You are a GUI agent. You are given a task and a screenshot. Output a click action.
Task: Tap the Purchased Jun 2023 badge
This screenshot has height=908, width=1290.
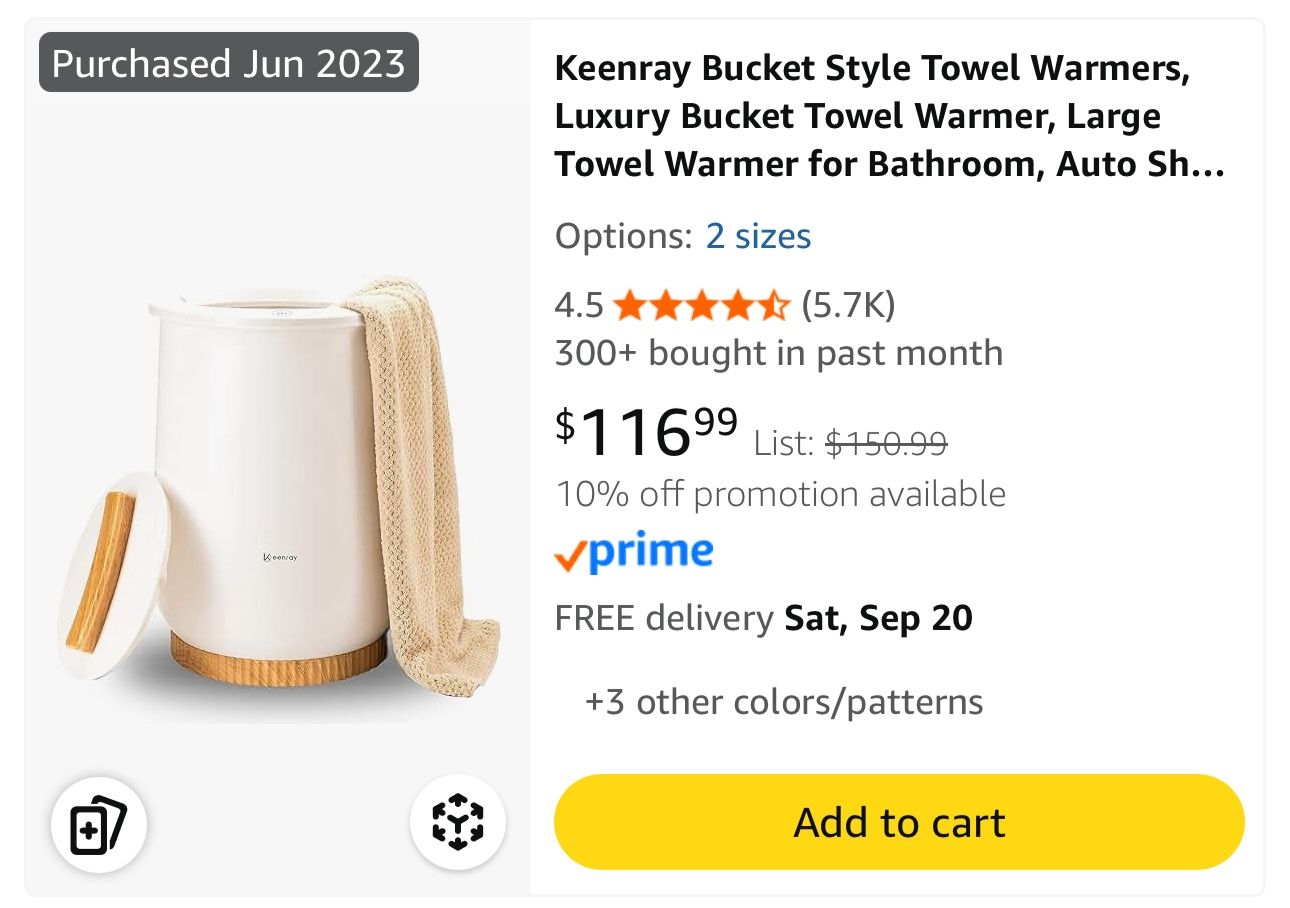pos(229,63)
